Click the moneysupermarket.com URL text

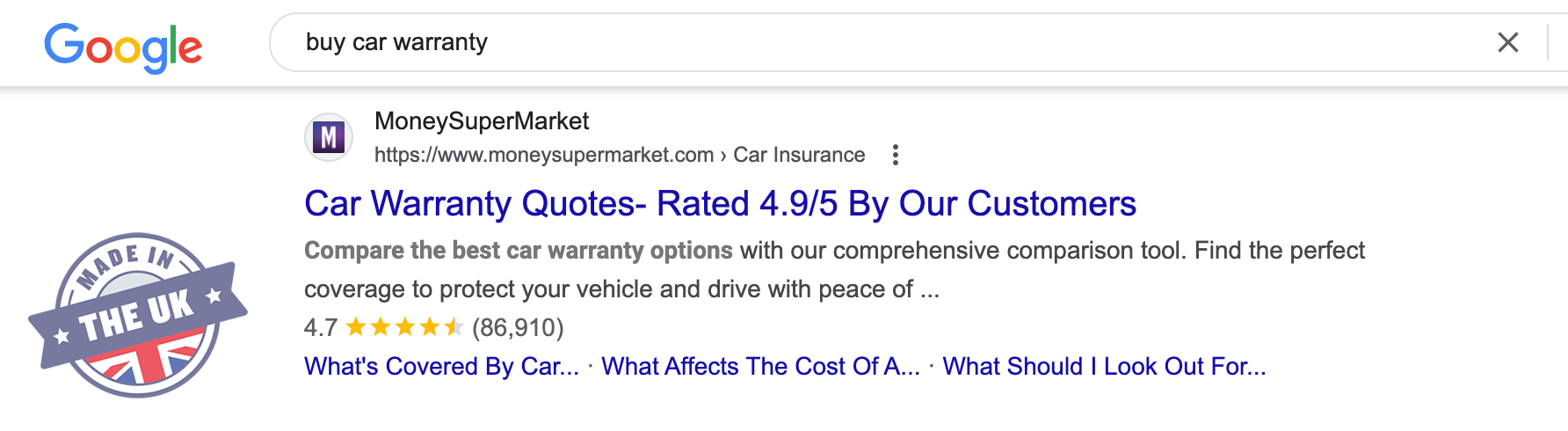point(543,156)
